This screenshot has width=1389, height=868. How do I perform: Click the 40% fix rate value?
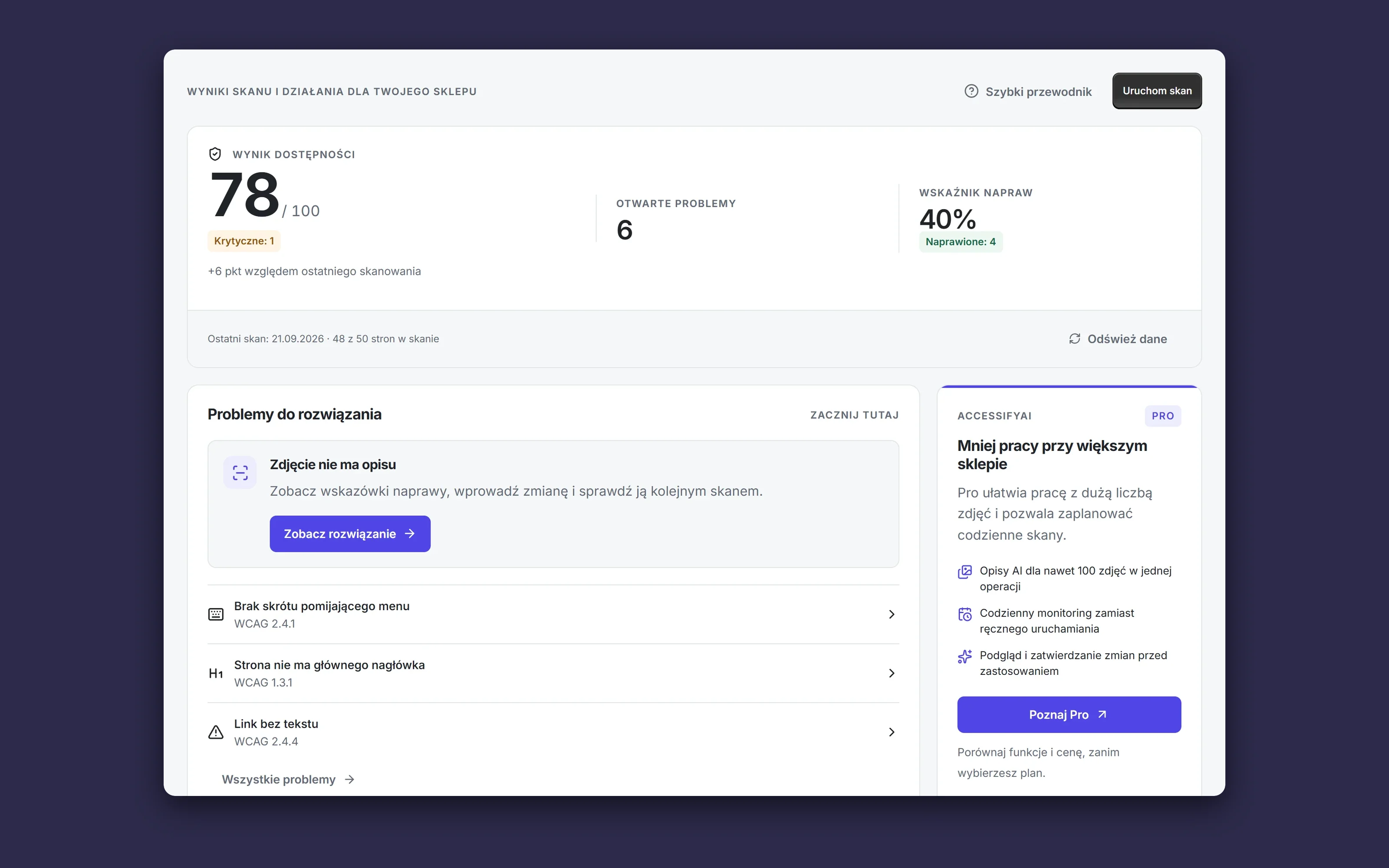tap(948, 219)
